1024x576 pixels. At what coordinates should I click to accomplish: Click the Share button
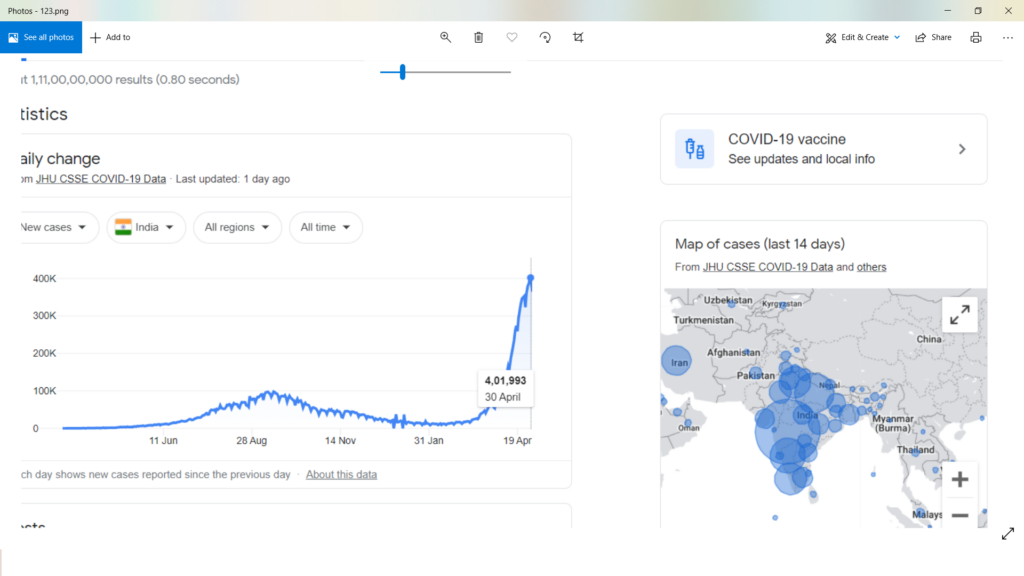(934, 37)
